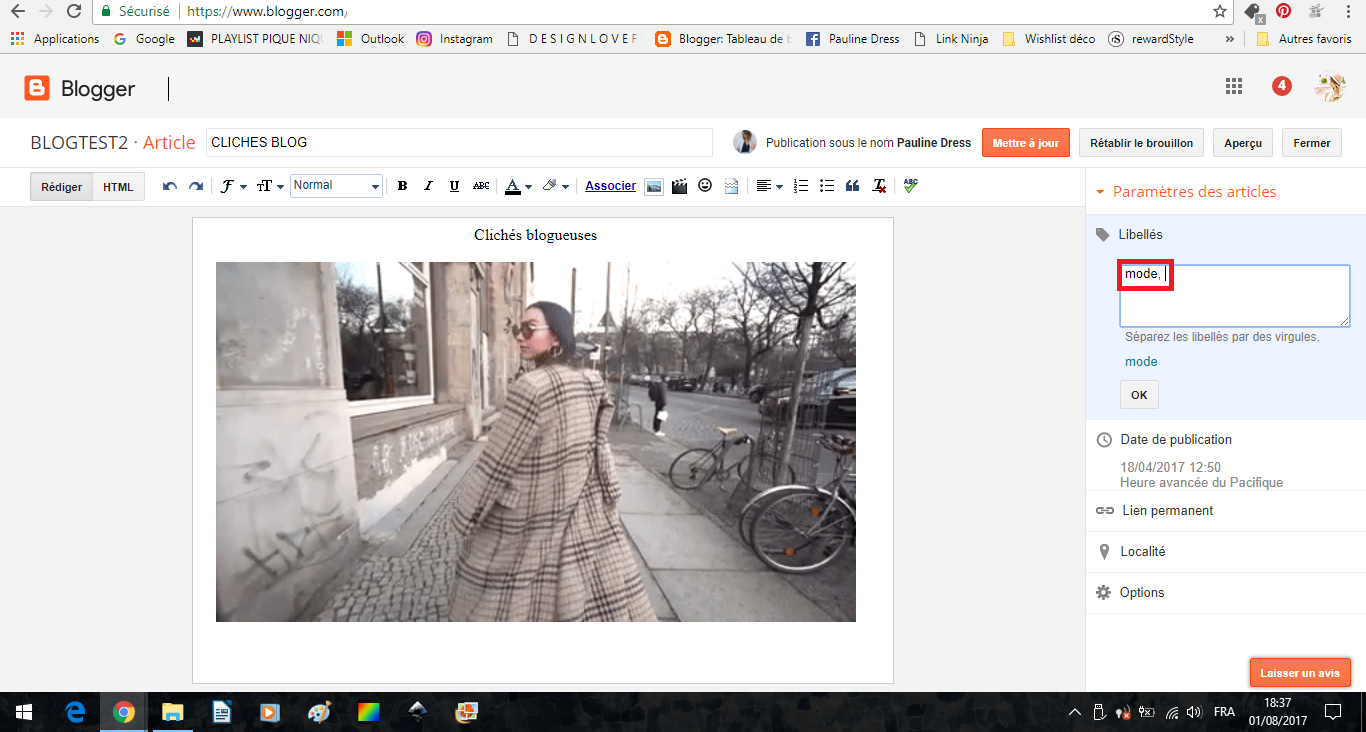The width and height of the screenshot is (1366, 732).
Task: Toggle italic formatting
Action: click(428, 186)
